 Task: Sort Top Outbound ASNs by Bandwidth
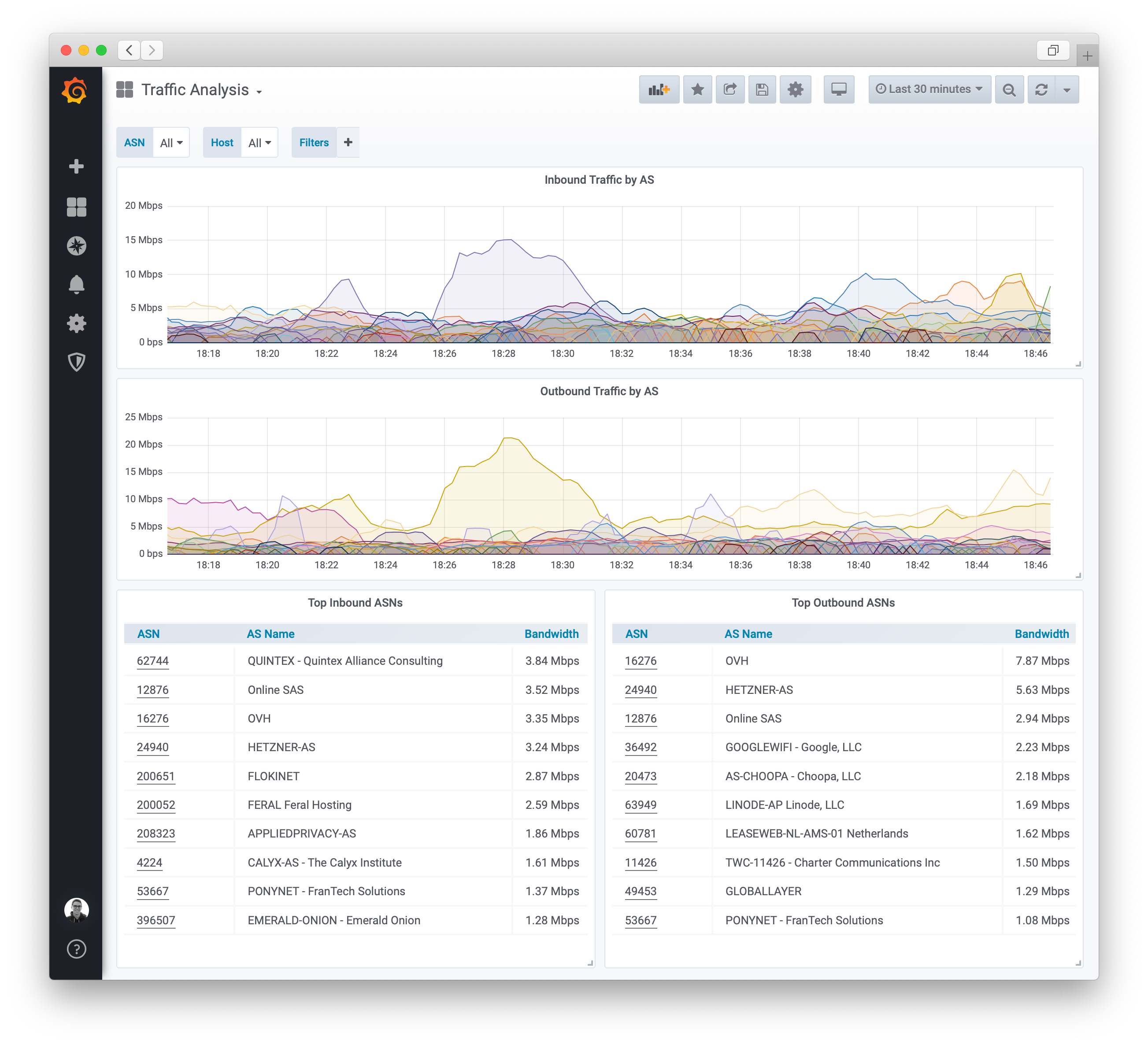pyautogui.click(x=1041, y=634)
